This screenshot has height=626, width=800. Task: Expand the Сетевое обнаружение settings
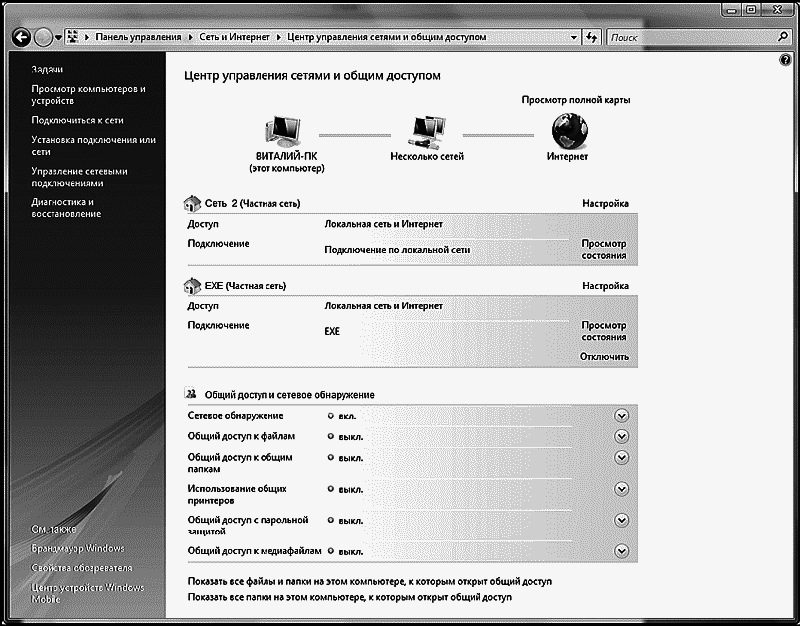tap(621, 416)
